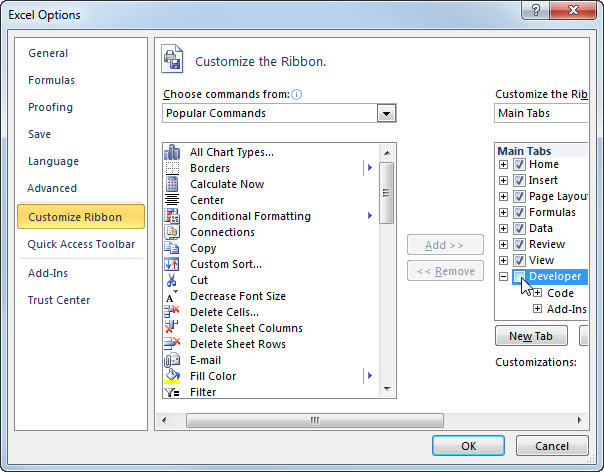Open the Add-Ins options category
The width and height of the screenshot is (604, 472).
click(48, 273)
